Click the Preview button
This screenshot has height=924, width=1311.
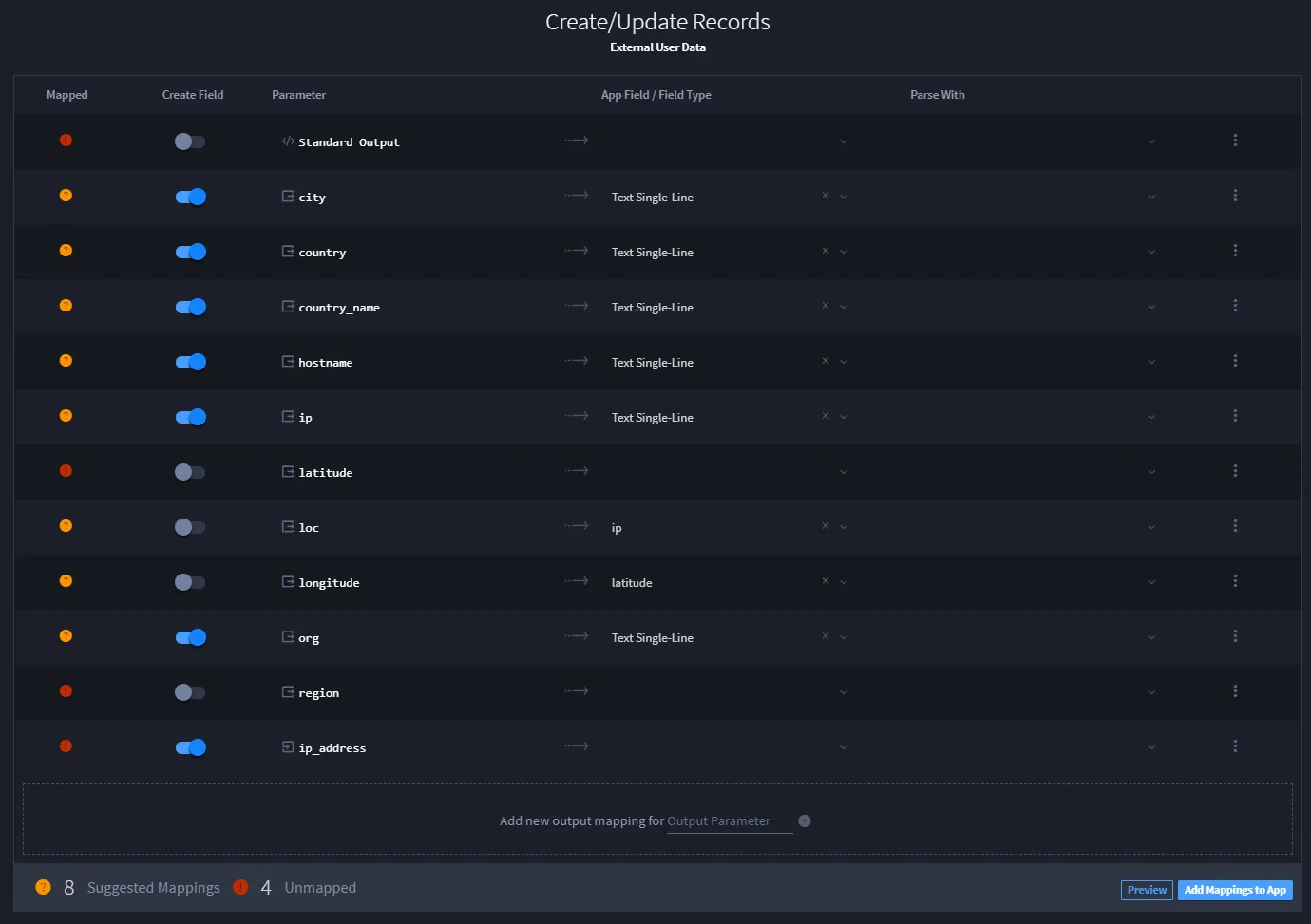tap(1147, 890)
